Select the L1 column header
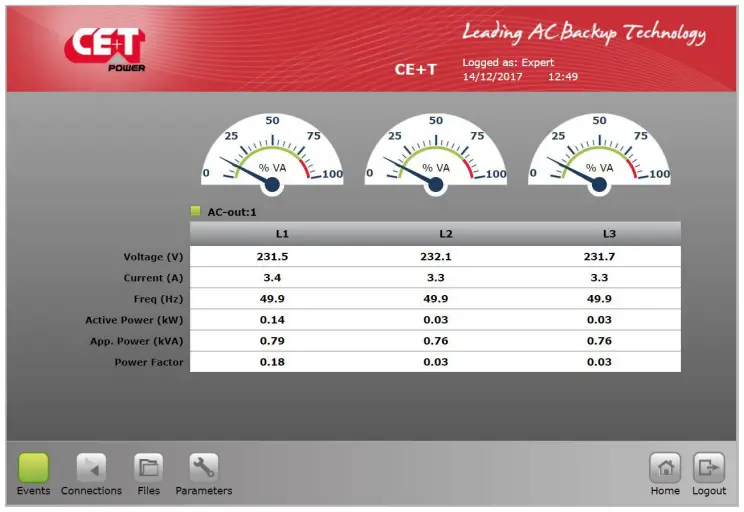The image size is (744, 512). [x=282, y=233]
